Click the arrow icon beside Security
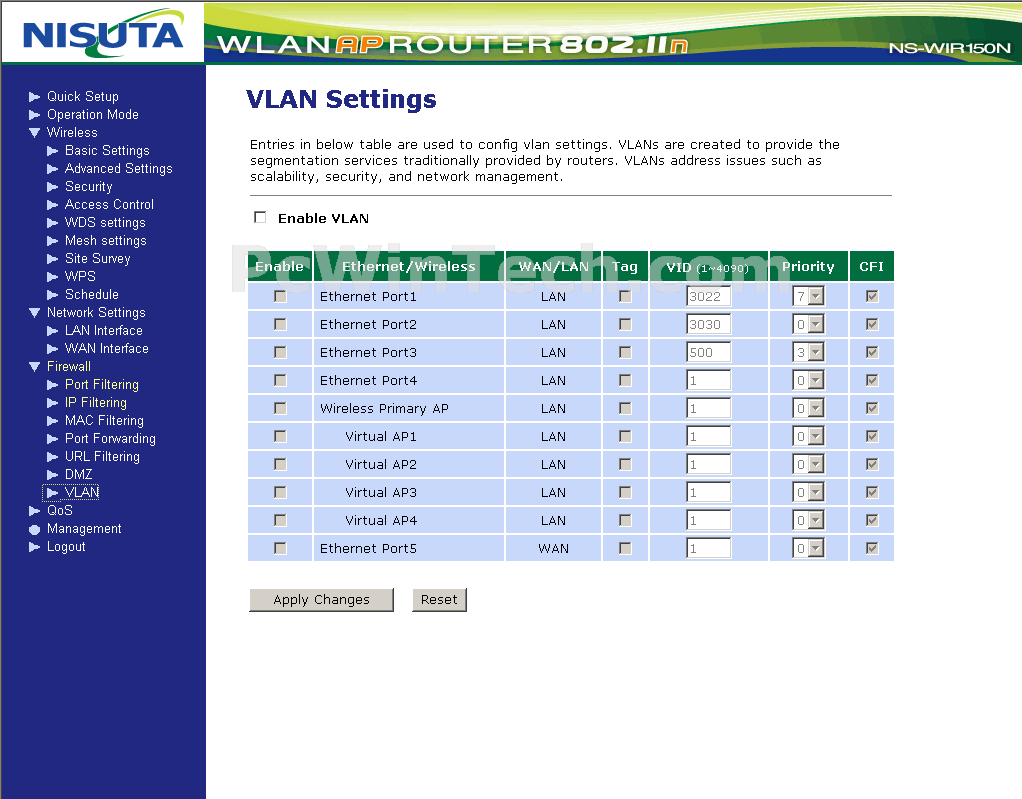The image size is (1022, 799). [53, 187]
